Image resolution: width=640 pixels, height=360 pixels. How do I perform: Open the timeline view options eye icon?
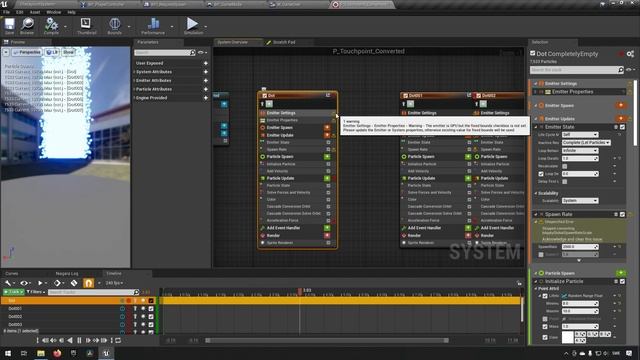25,283
